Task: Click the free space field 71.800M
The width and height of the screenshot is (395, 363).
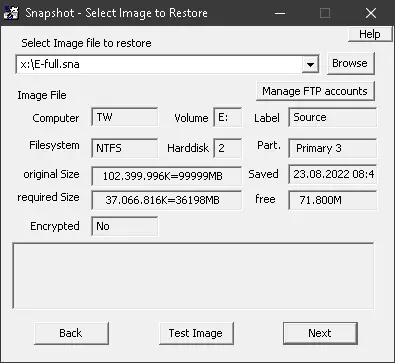Action: click(x=332, y=200)
